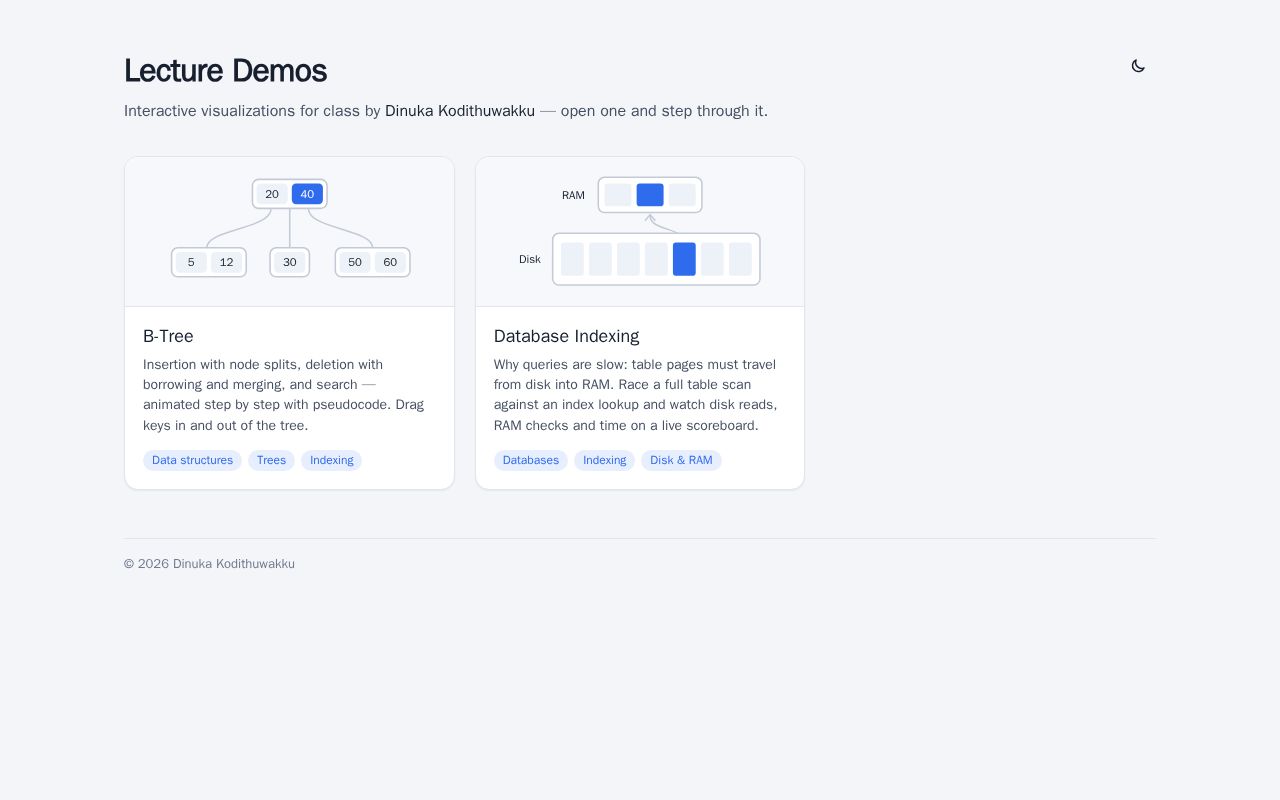
Task: Click the key 20 in root node
Action: coord(272,194)
